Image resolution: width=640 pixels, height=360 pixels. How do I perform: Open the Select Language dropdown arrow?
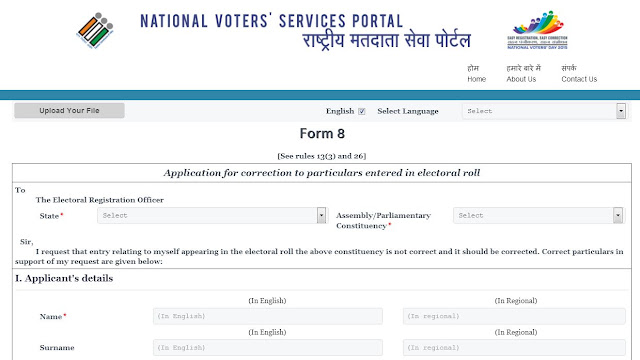click(621, 111)
